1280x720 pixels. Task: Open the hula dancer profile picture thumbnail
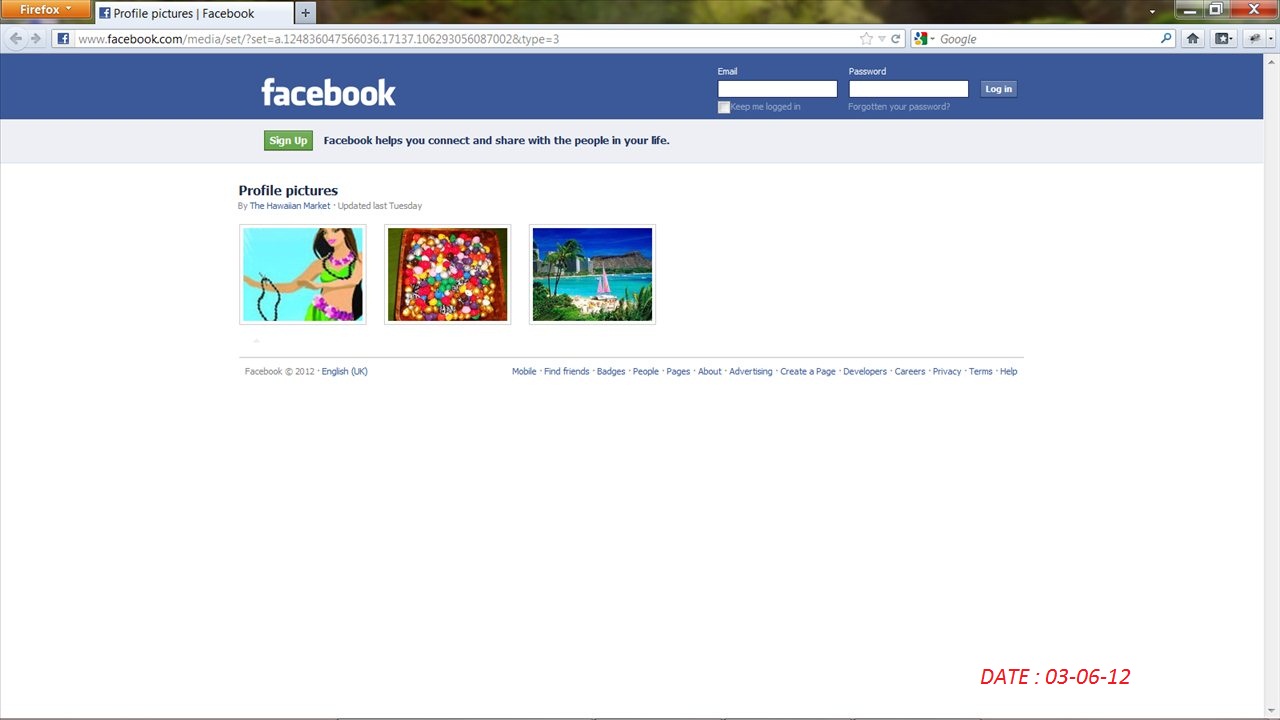coord(303,275)
